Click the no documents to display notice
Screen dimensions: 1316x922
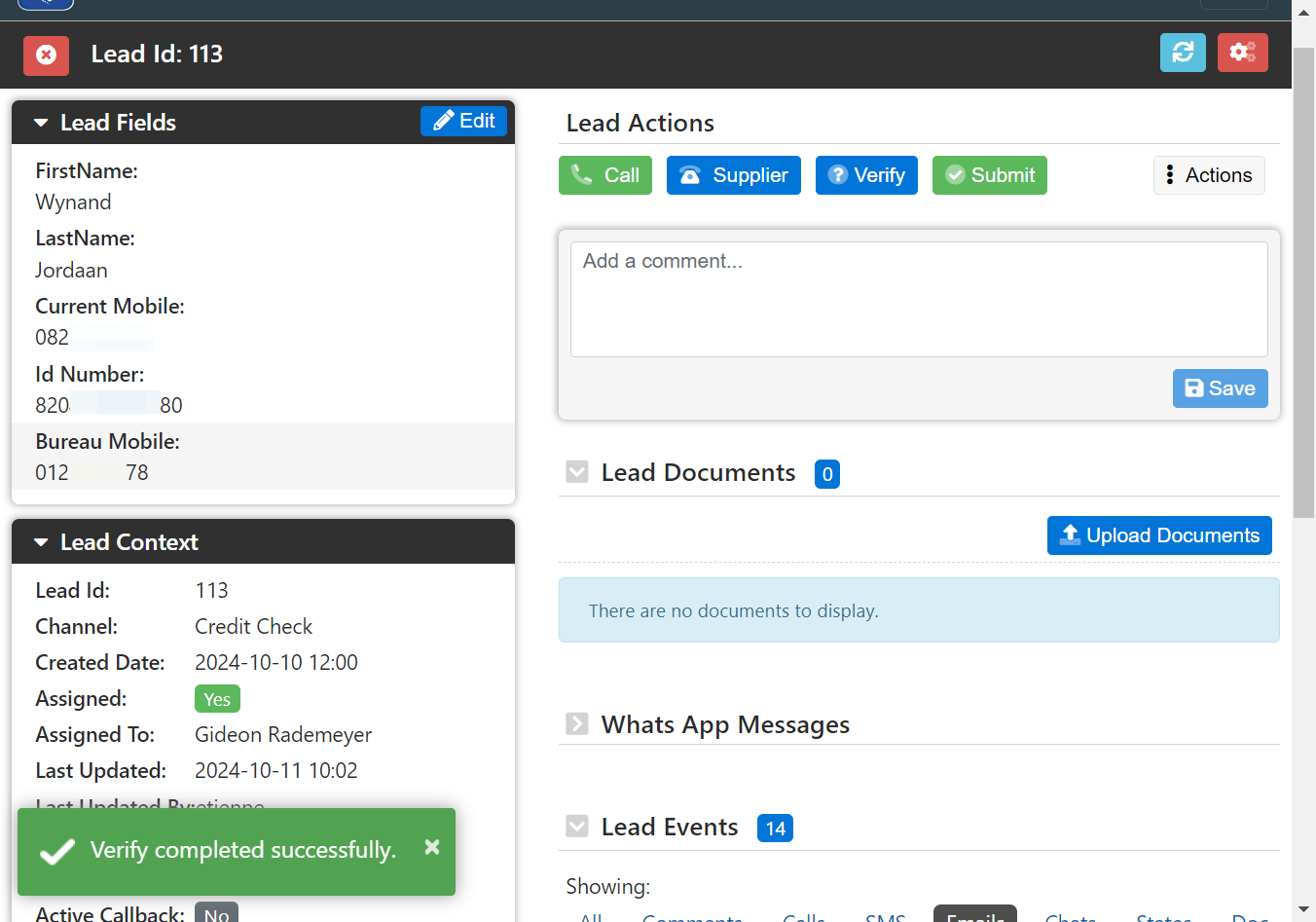[x=919, y=610]
